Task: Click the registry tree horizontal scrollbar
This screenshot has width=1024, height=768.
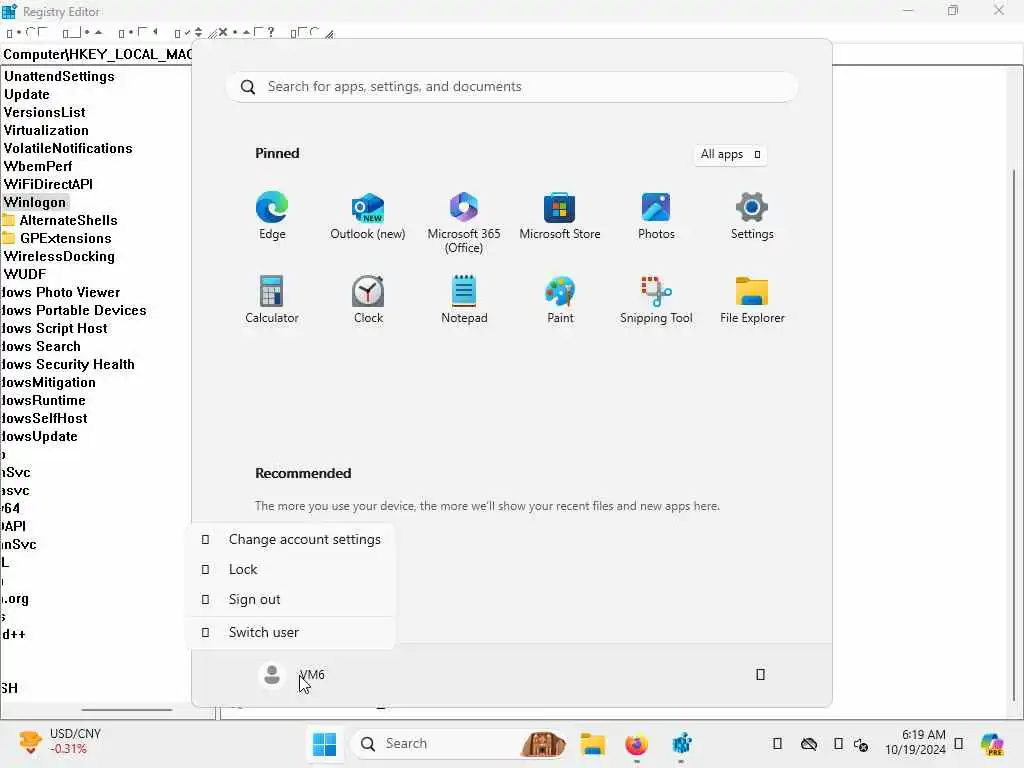Action: [127, 710]
